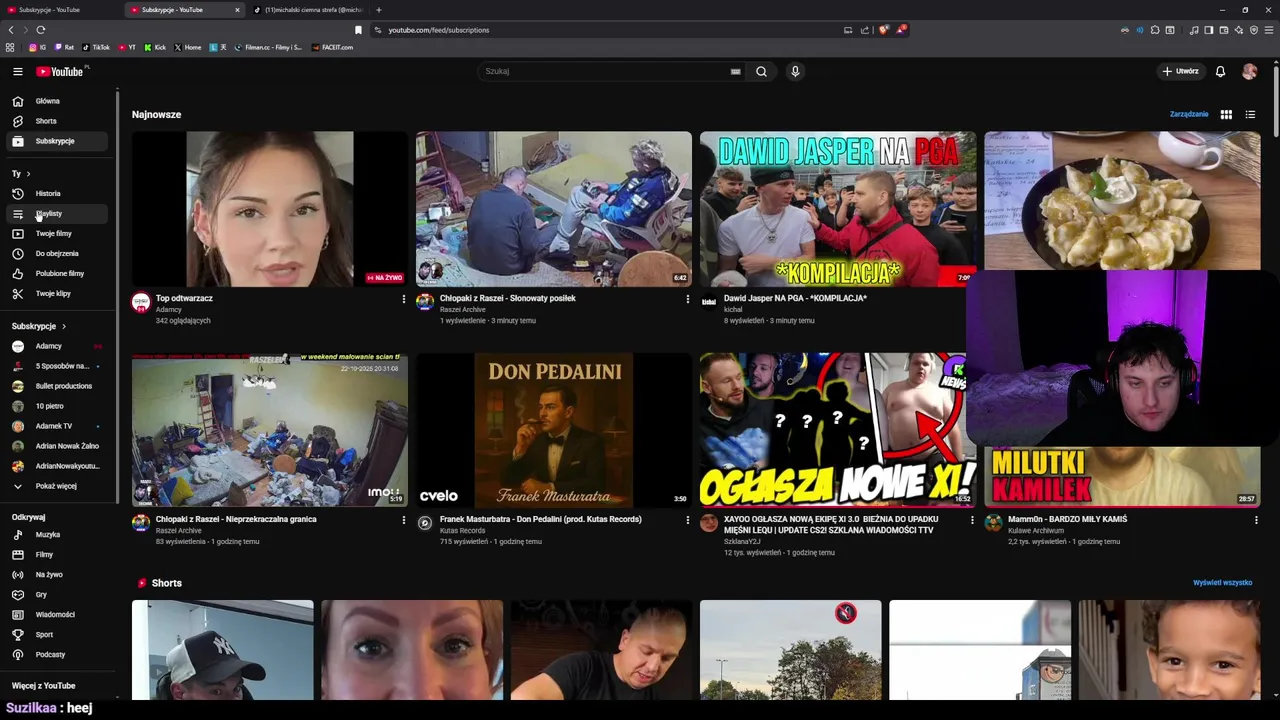The width and height of the screenshot is (1280, 720).
Task: Open options for Nieprzekraczalna granica video
Action: 404,520
